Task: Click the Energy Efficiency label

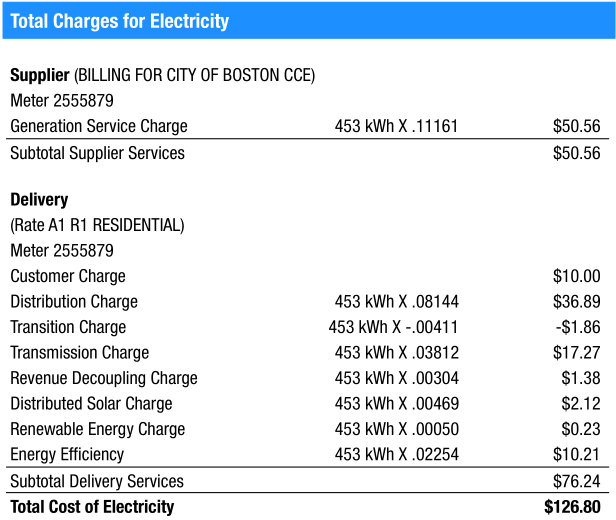Action: 67,455
